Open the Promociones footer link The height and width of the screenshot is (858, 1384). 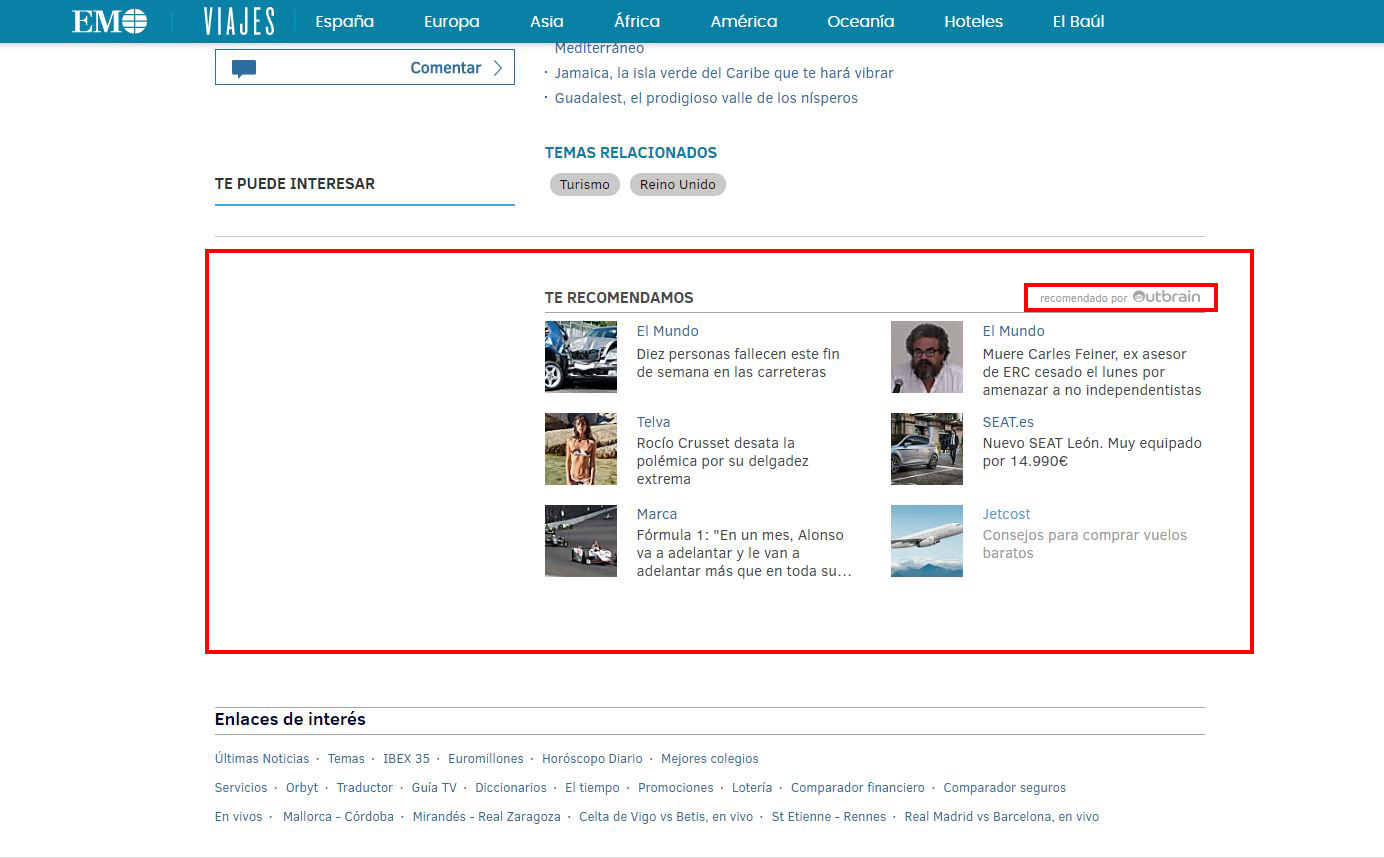coord(676,788)
